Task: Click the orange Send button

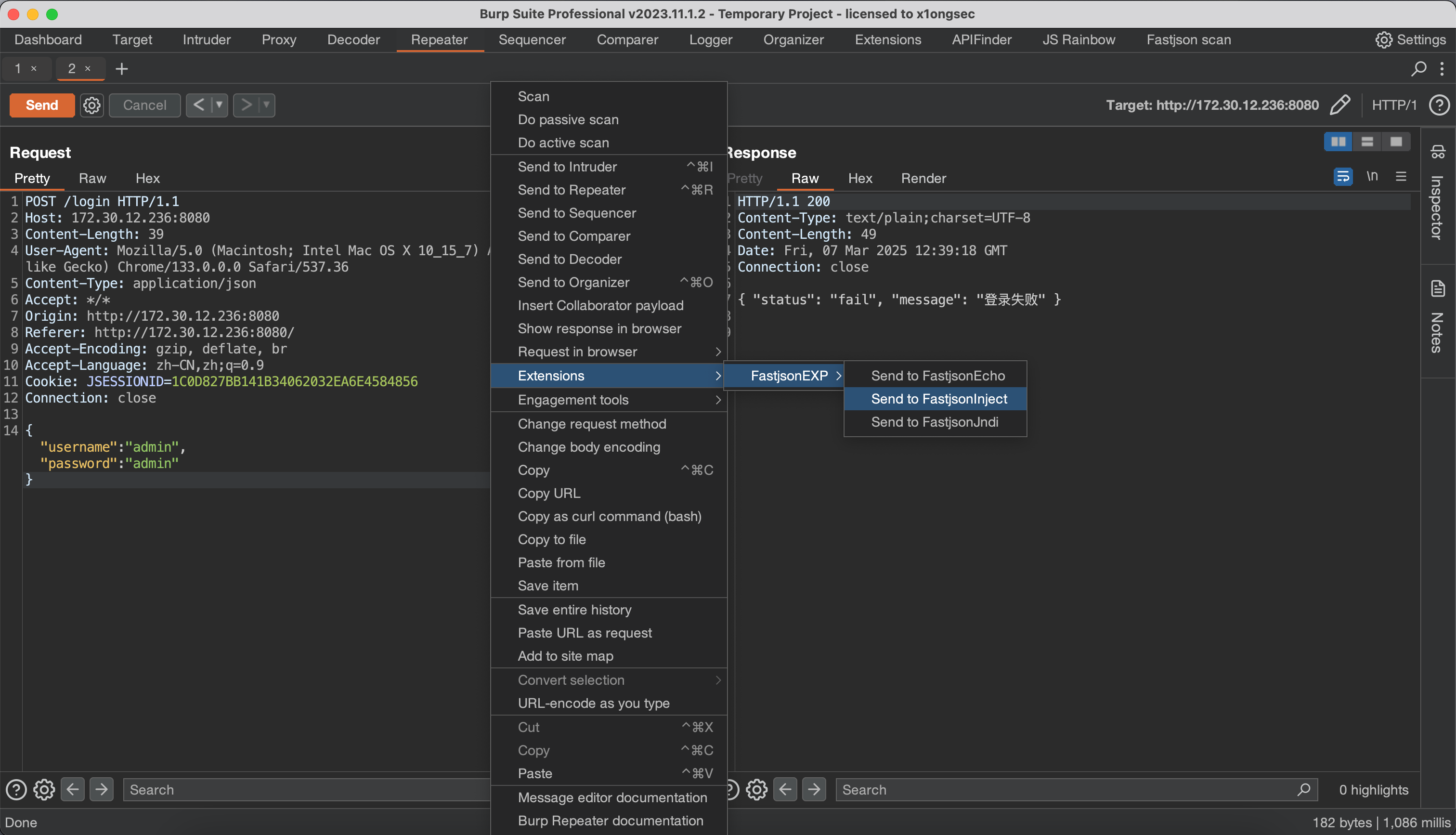Action: (42, 105)
